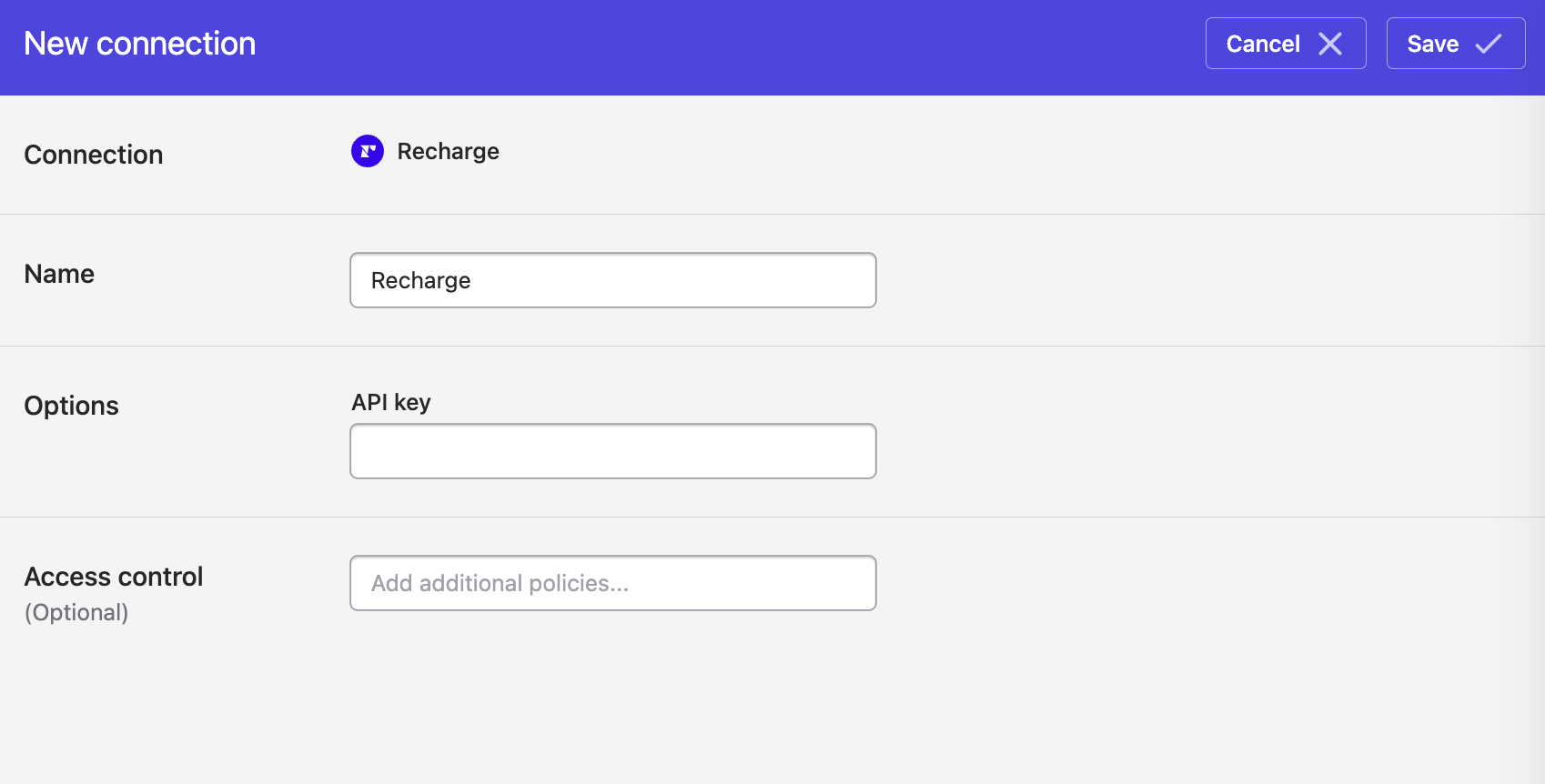Click the API key label

tap(391, 402)
